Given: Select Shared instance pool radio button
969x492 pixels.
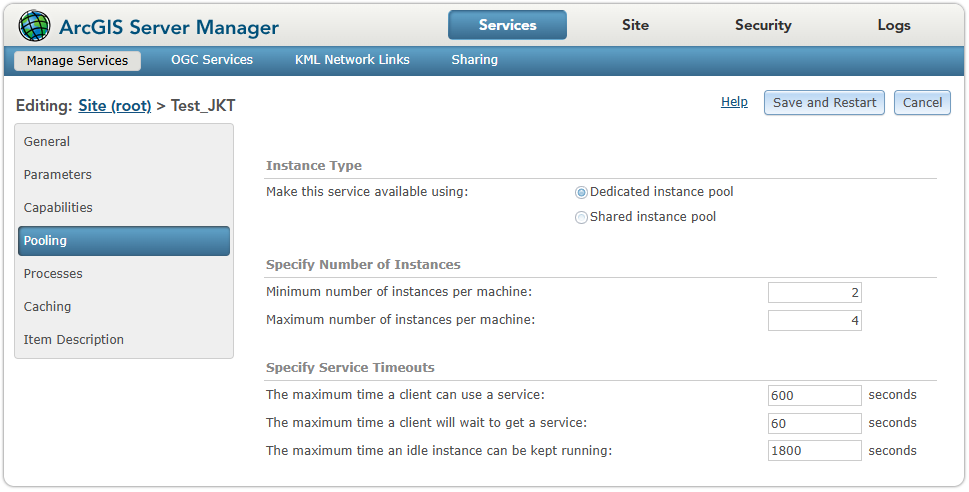Looking at the screenshot, I should pyautogui.click(x=581, y=218).
